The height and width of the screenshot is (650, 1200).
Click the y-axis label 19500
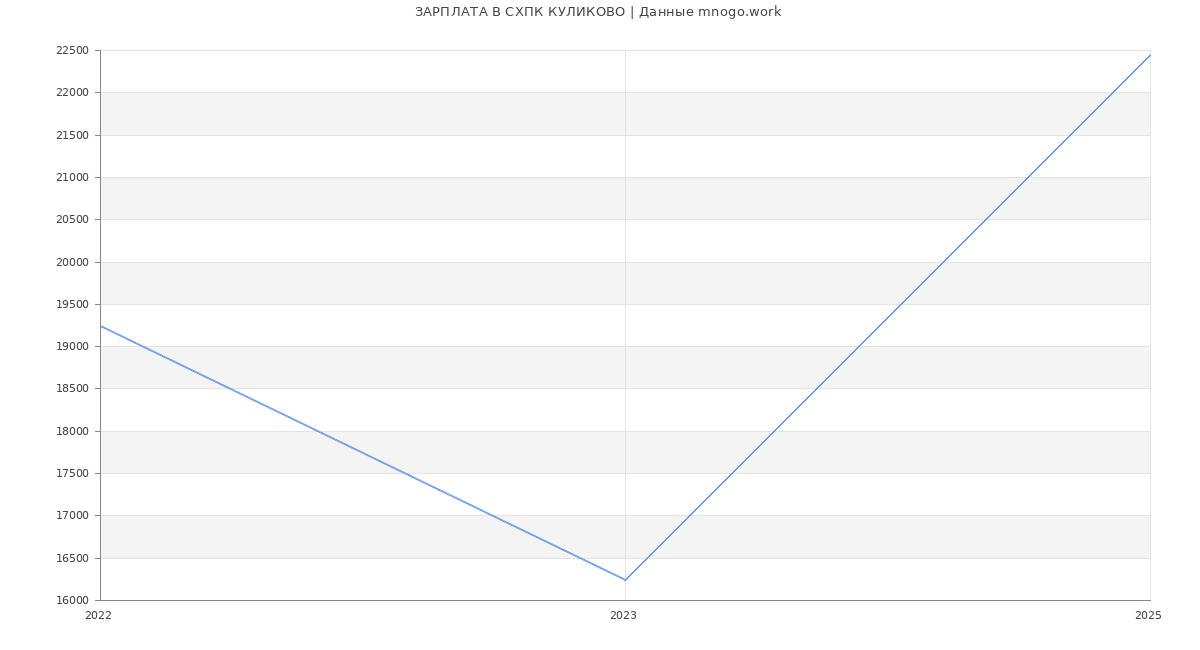pyautogui.click(x=72, y=304)
